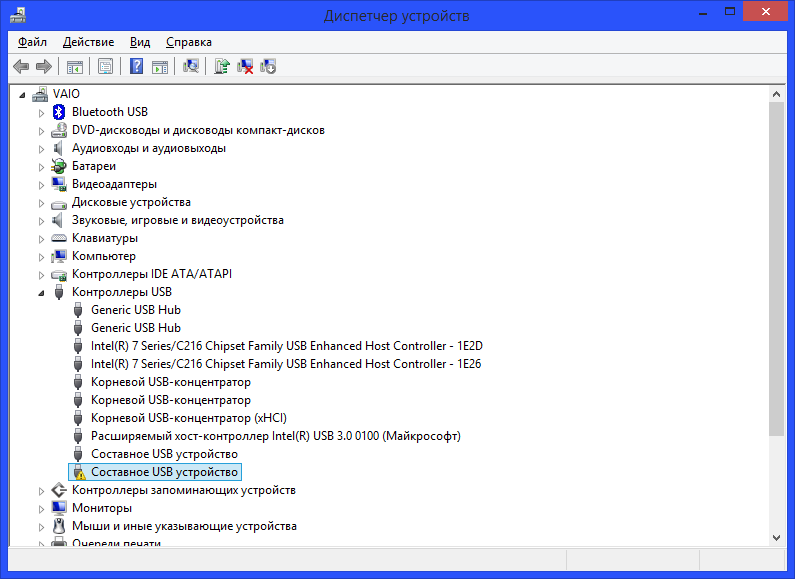
Task: Expand the Батареи node
Action: [41, 167]
